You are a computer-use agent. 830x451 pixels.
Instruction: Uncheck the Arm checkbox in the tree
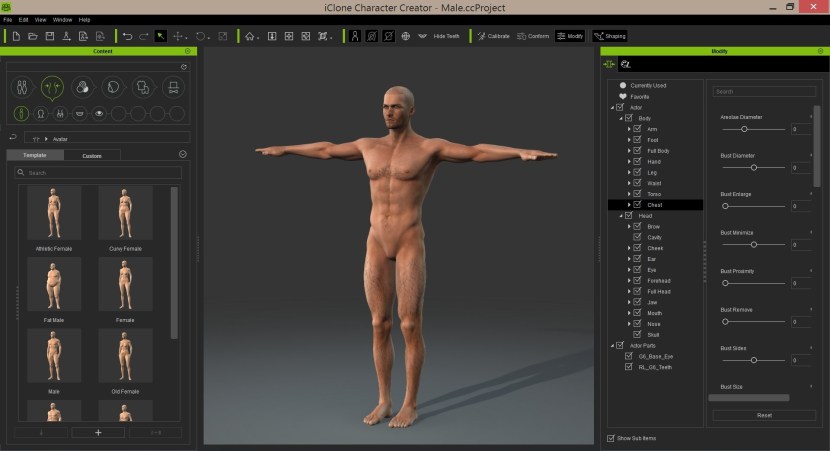[x=637, y=129]
